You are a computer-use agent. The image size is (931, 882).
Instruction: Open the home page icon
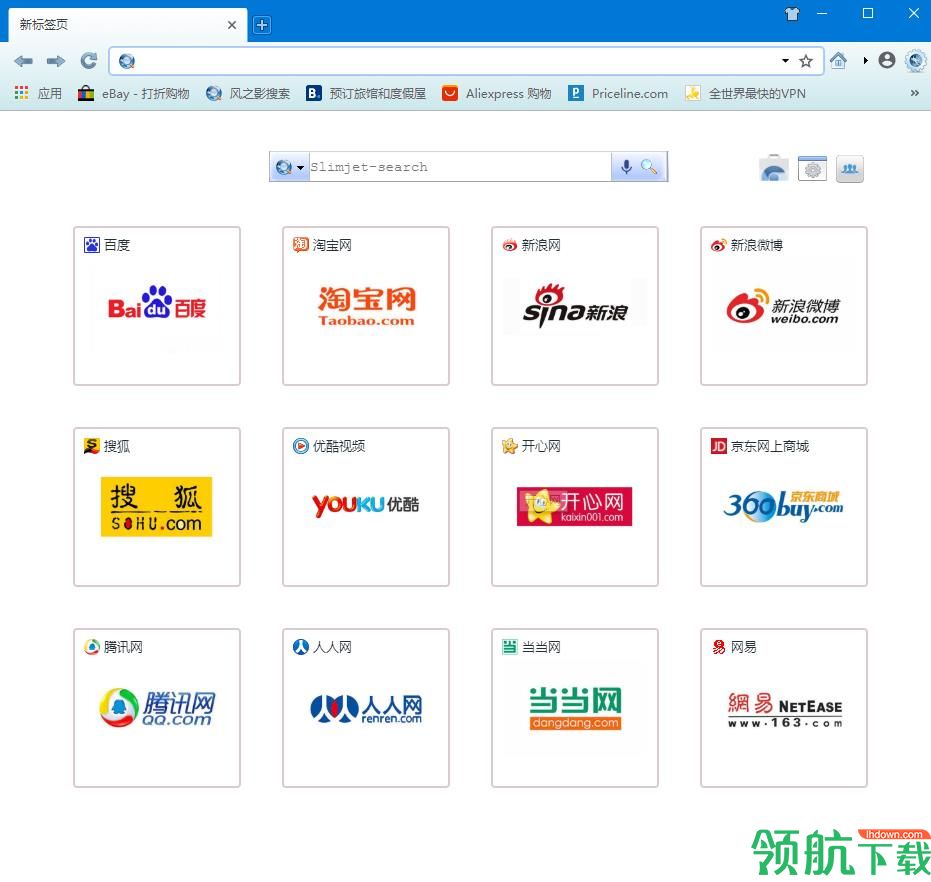(x=838, y=61)
